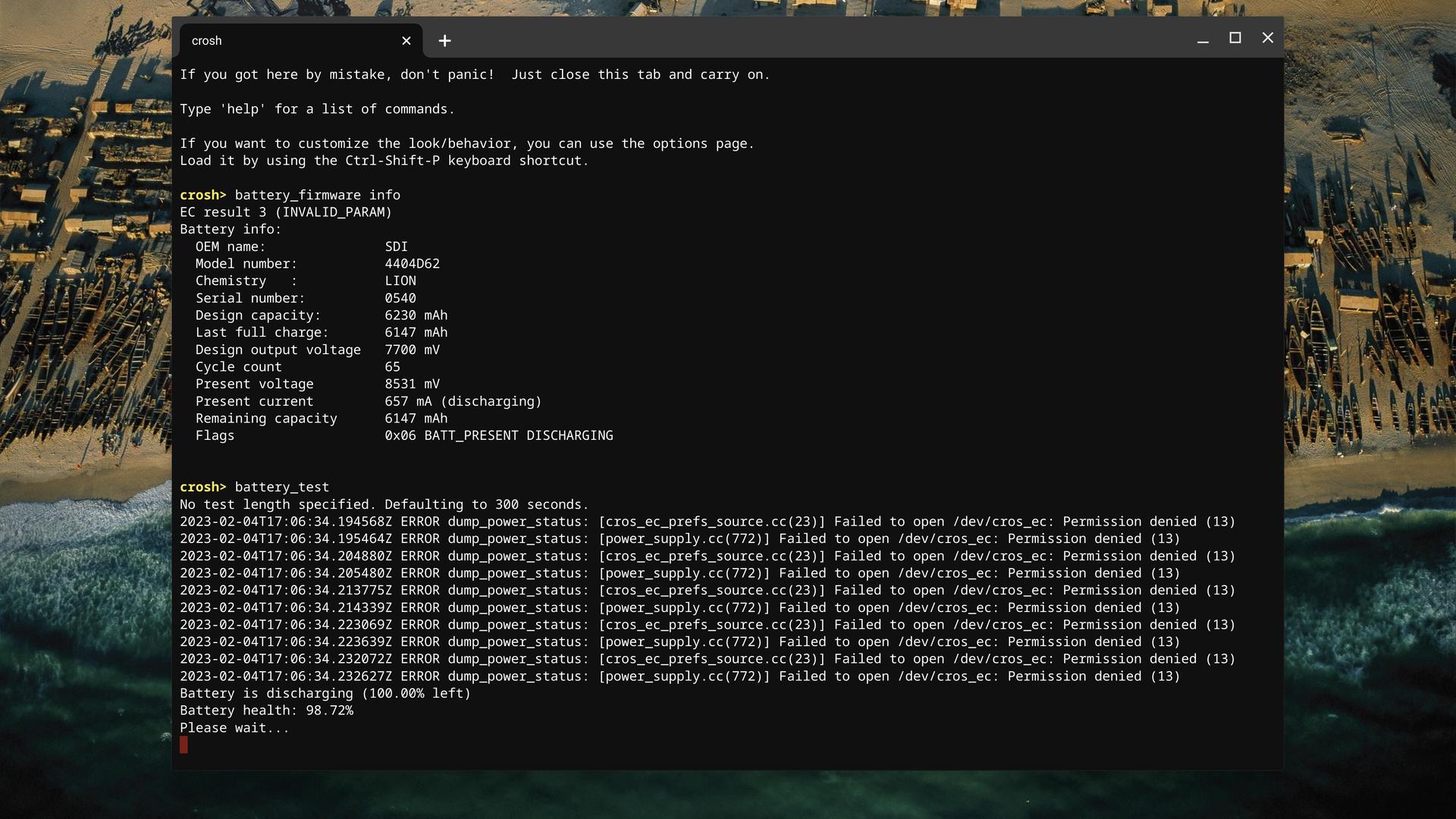Click the model number 4404D62
The width and height of the screenshot is (1456, 819).
[412, 264]
